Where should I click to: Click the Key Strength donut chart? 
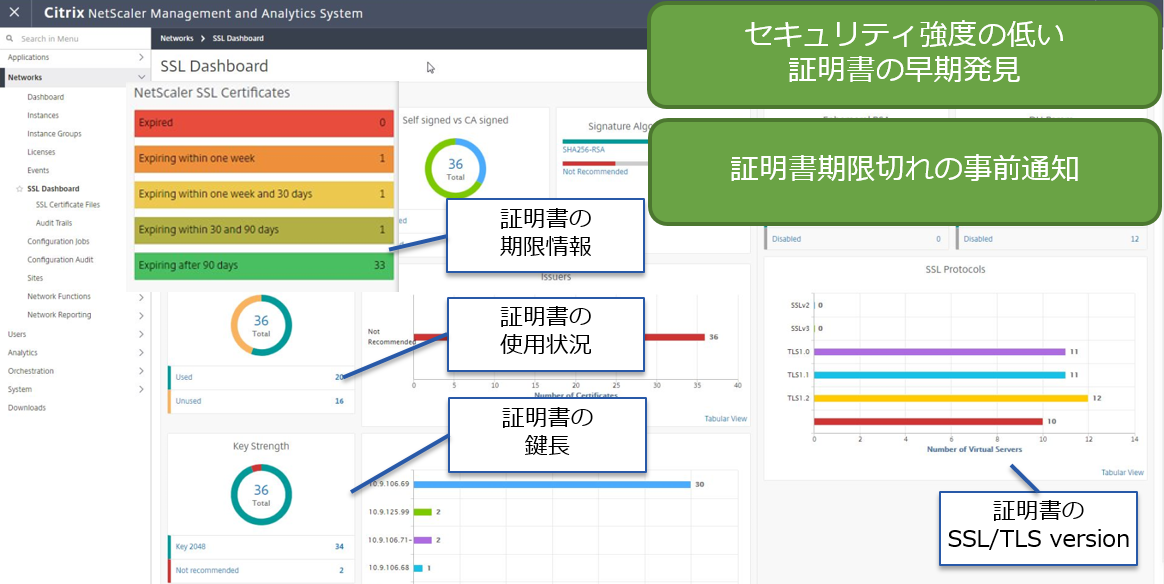pyautogui.click(x=261, y=491)
